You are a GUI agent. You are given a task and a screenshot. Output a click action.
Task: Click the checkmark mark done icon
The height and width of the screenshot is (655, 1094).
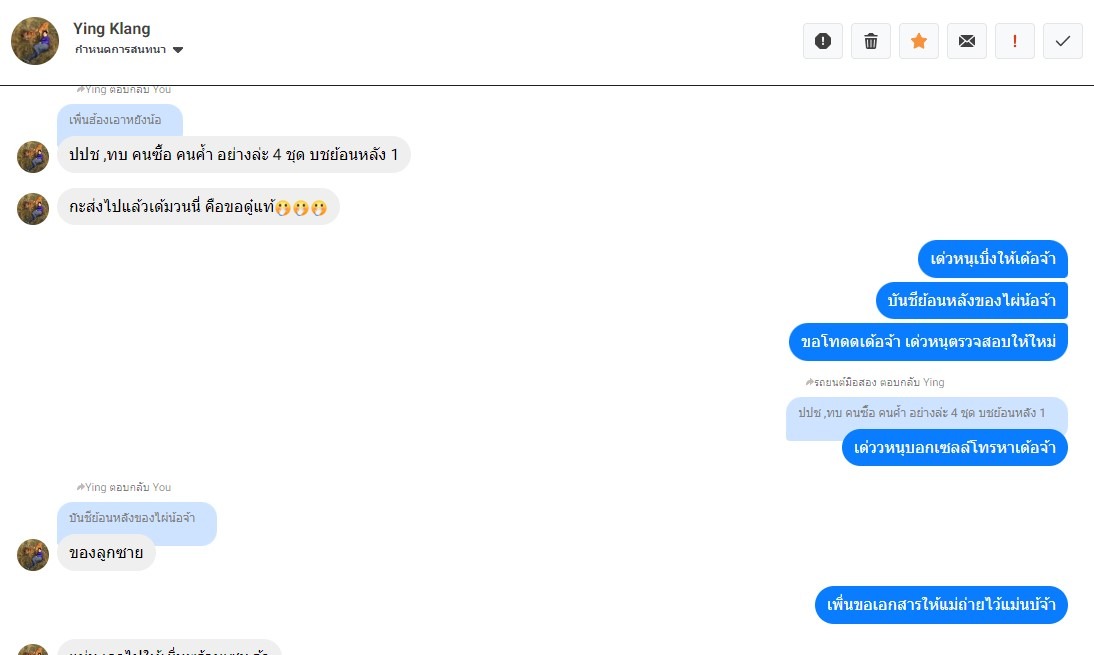1063,41
